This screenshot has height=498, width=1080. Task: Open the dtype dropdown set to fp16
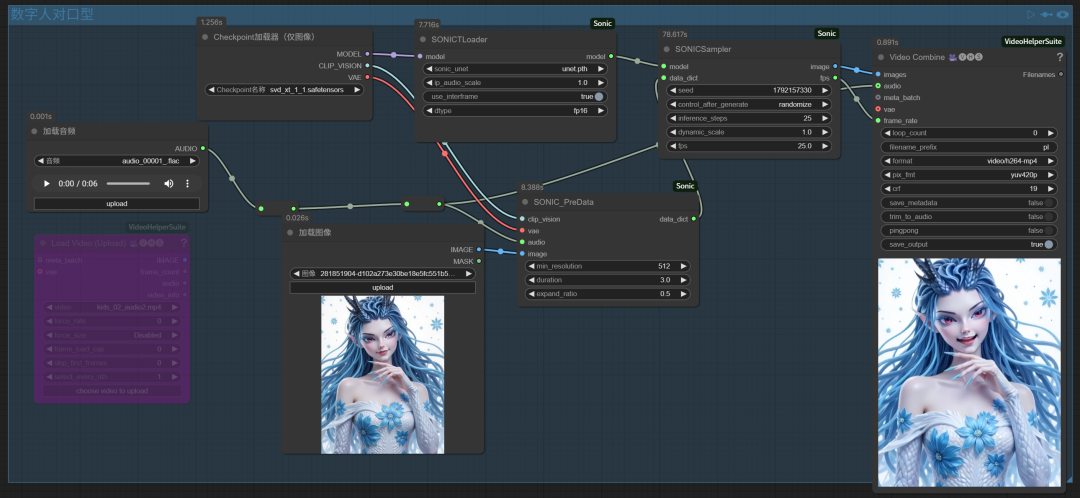(x=515, y=111)
